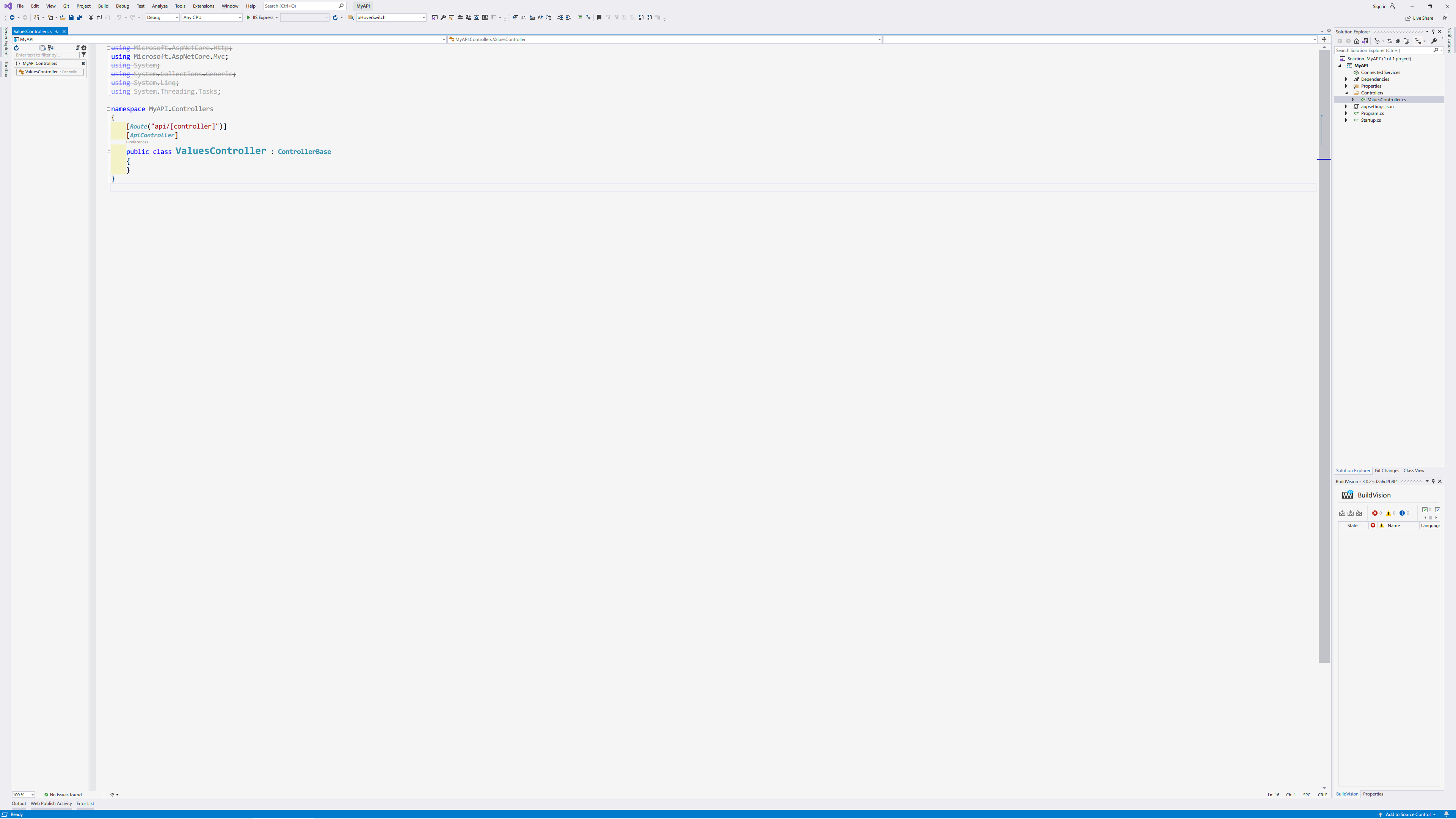
Task: Start IIS Express run button
Action: click(x=248, y=17)
